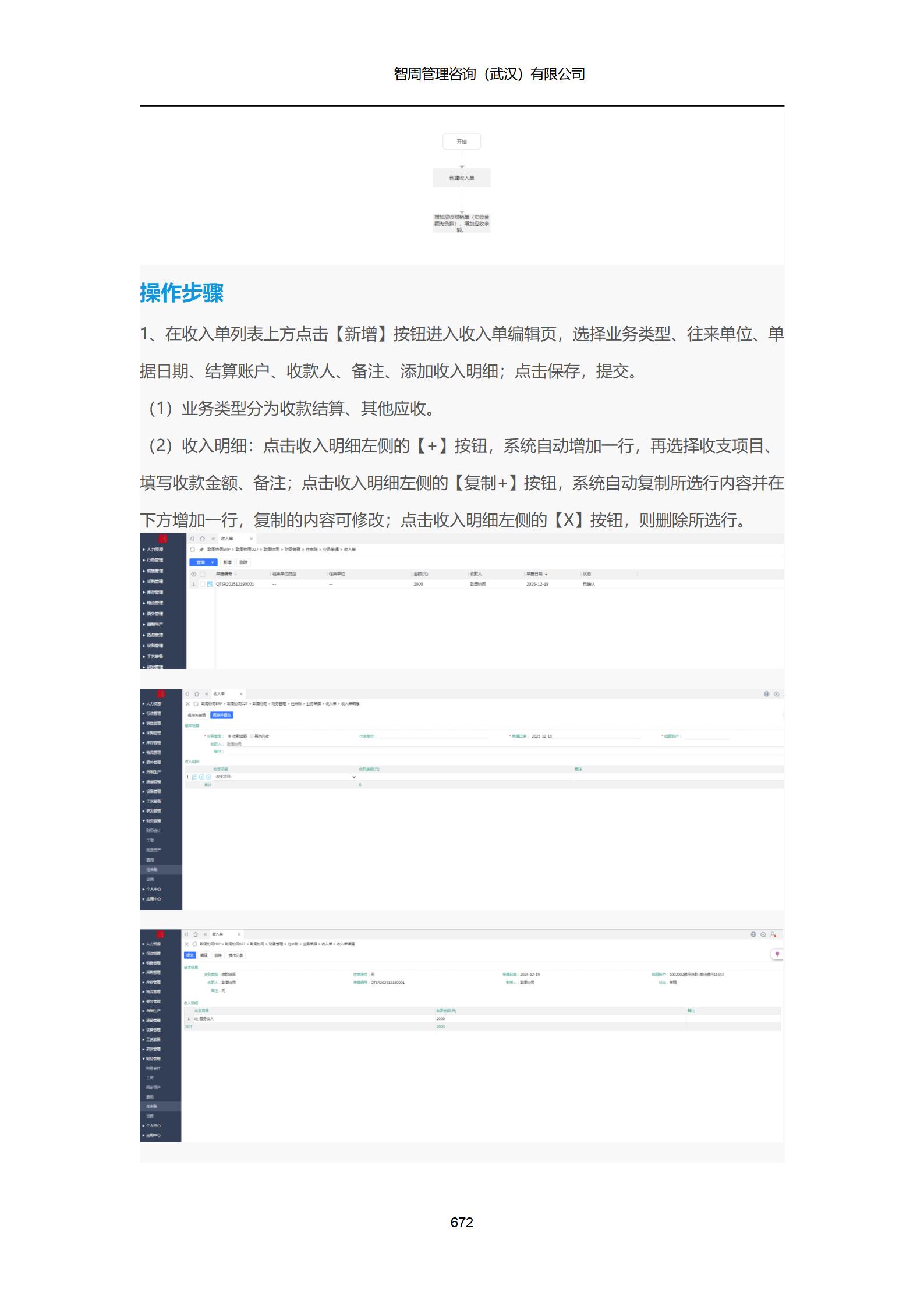The image size is (924, 1307).
Task: Open 往来账 in the edit page sidebar
Action: 152,870
